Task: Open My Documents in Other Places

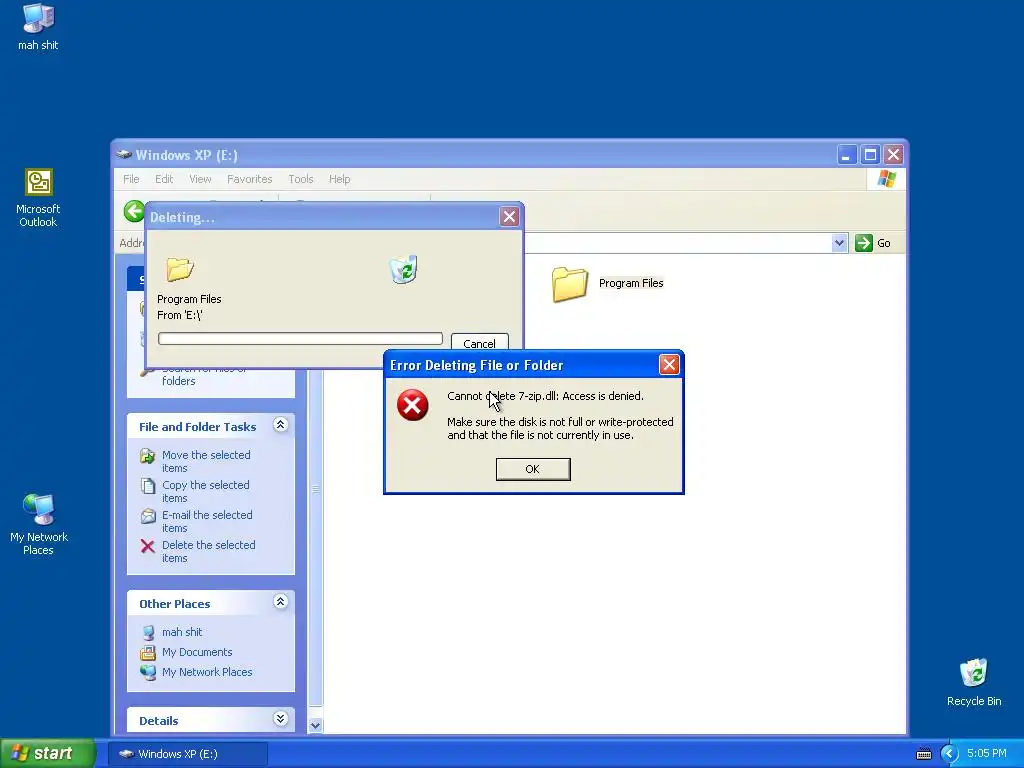Action: (197, 652)
